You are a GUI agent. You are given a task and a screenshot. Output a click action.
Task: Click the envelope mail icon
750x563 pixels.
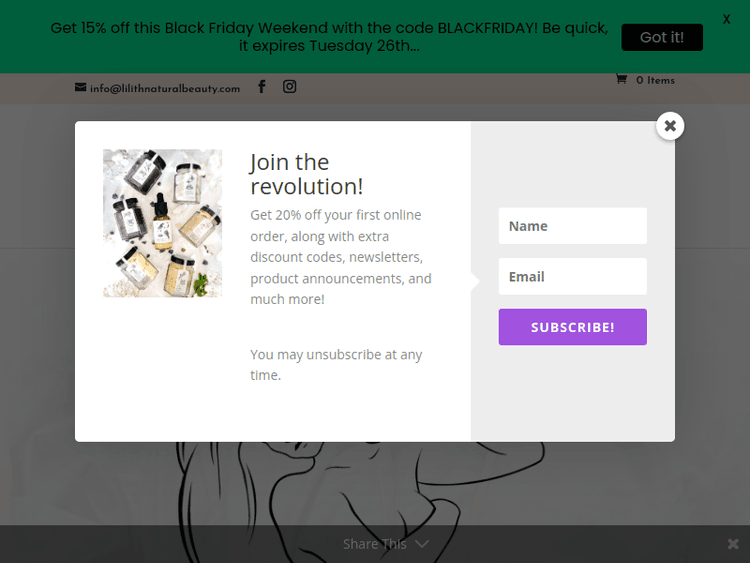point(81,88)
